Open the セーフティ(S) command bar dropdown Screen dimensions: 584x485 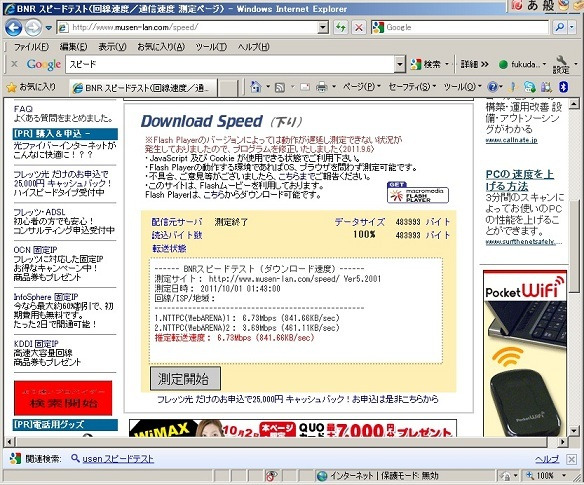(412, 87)
